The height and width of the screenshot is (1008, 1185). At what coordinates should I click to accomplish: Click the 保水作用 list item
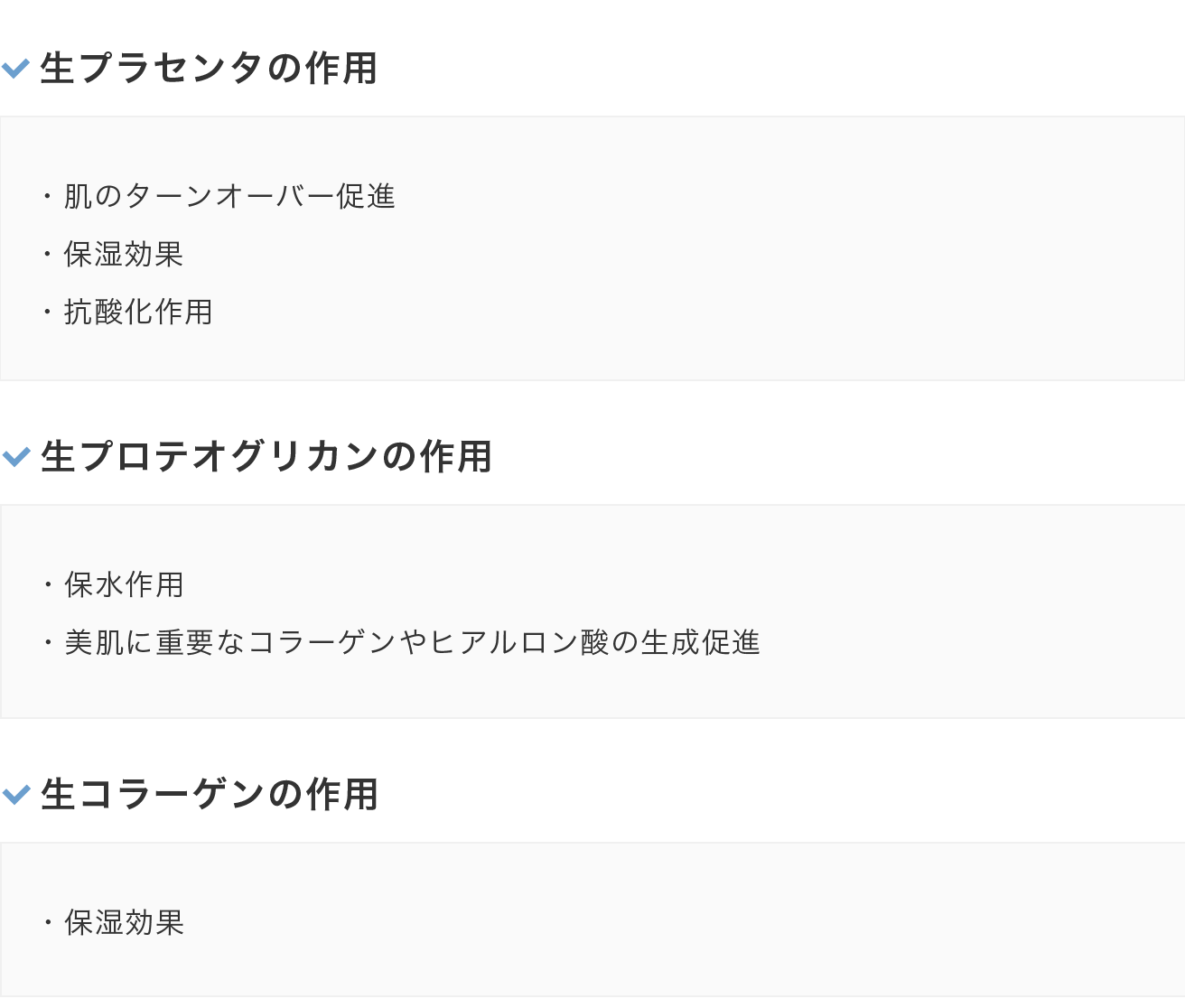(124, 584)
